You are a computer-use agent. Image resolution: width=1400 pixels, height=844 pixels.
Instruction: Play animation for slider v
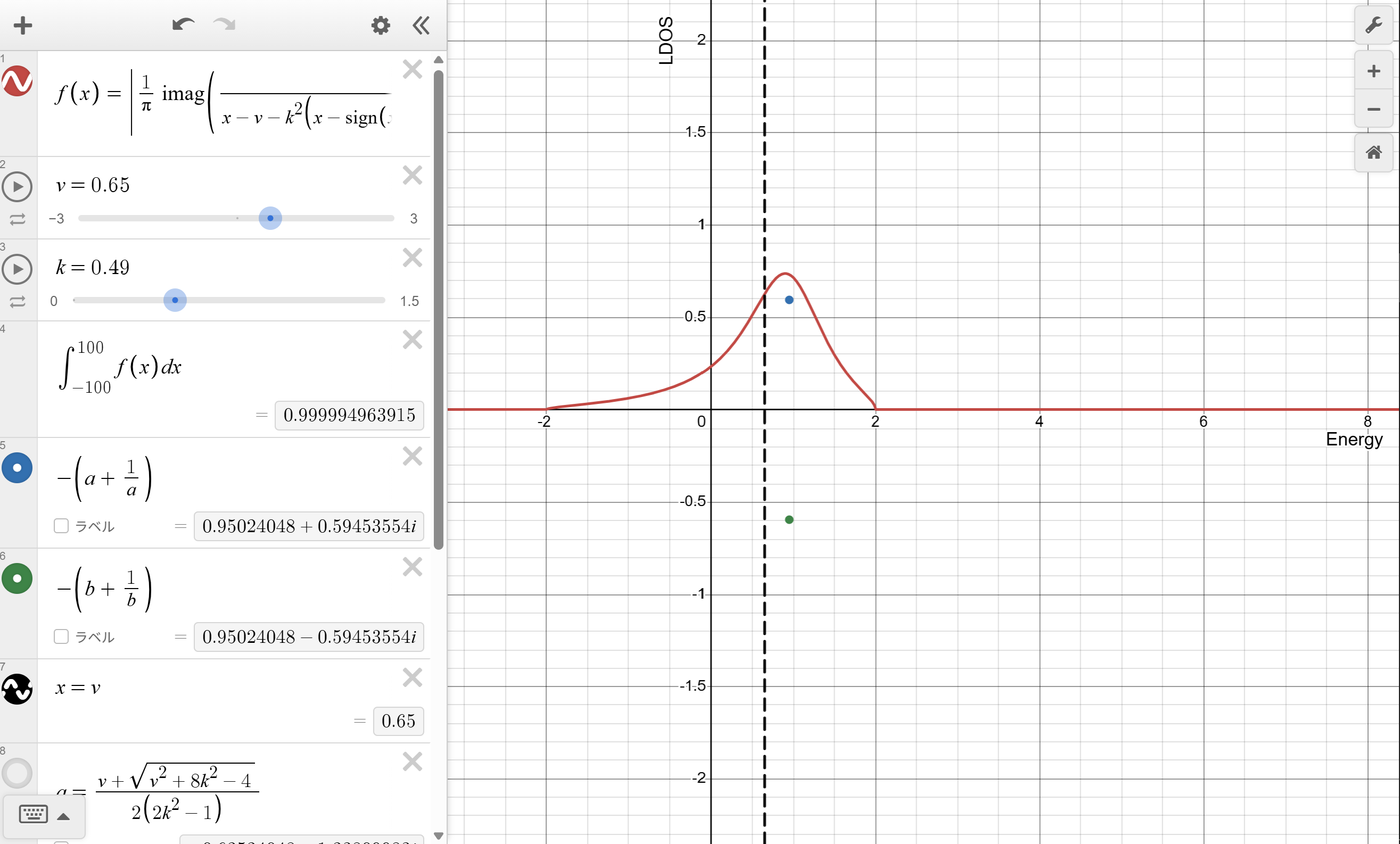click(x=17, y=187)
